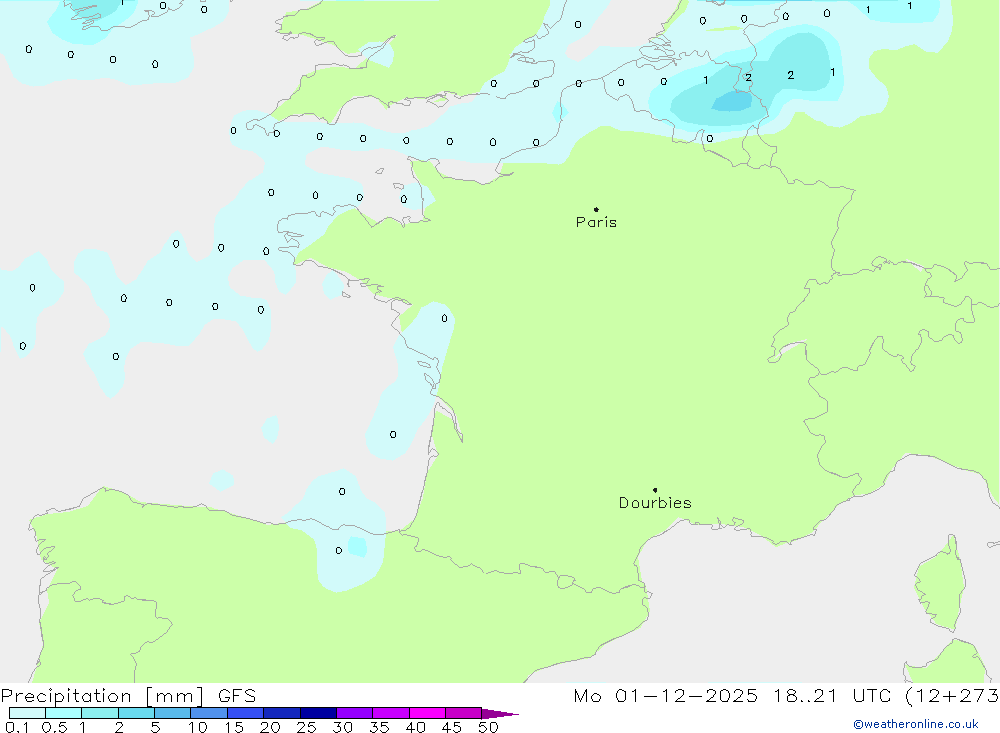
Task: Select the 0.5–1 mm legend swatch
Action: click(64, 713)
